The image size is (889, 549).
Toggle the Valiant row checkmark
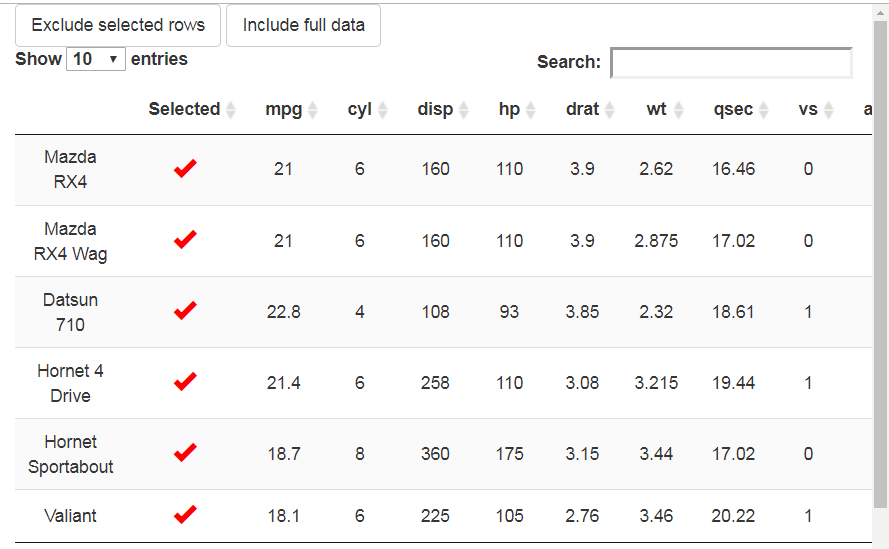coord(185,515)
